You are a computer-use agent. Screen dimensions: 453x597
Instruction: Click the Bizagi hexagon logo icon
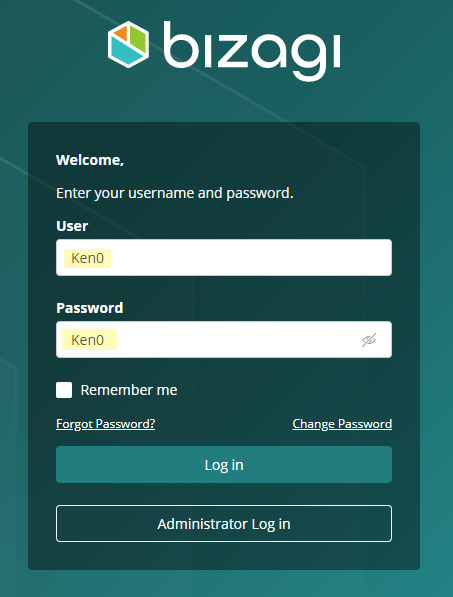click(128, 45)
